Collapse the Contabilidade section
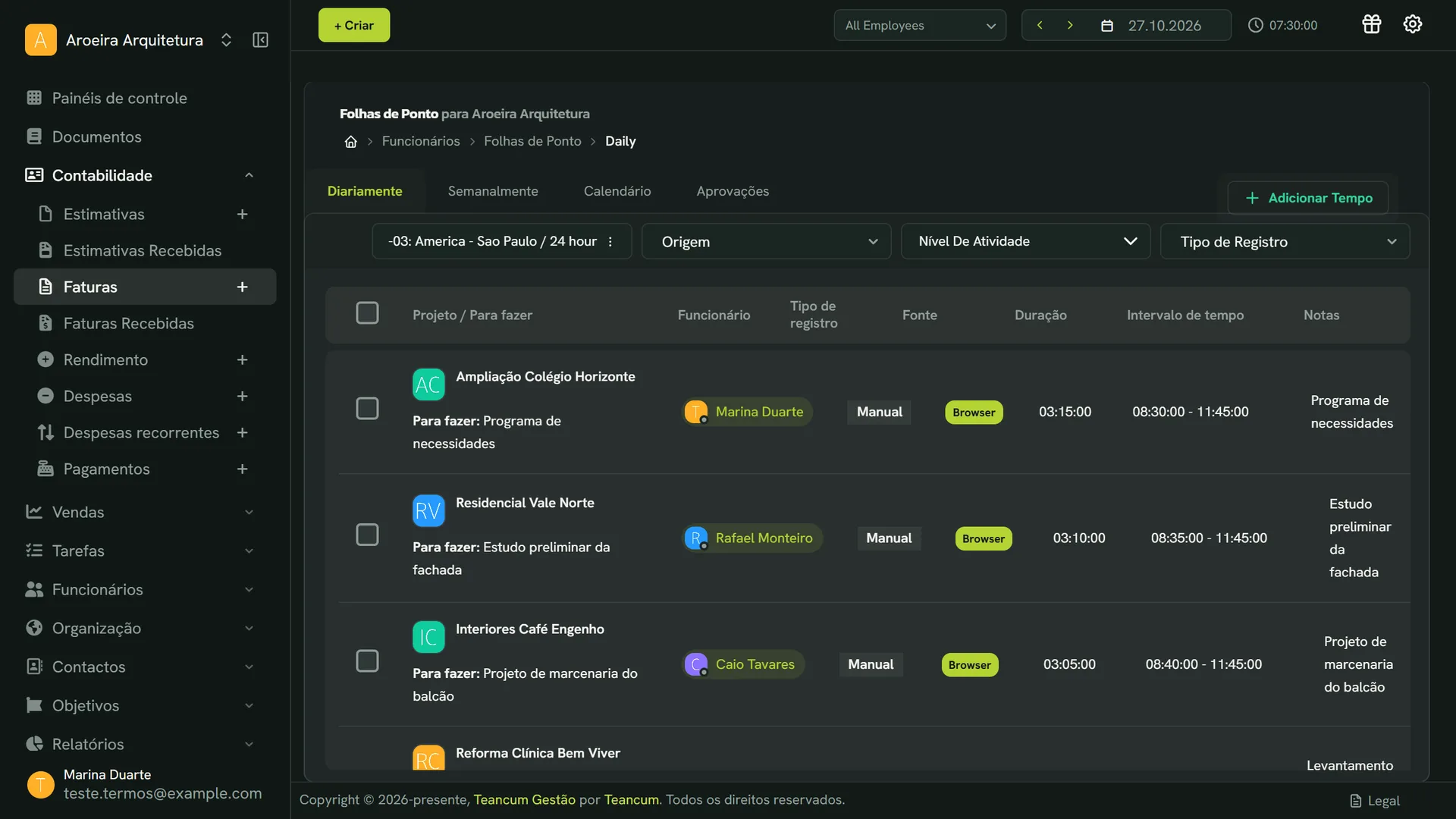The width and height of the screenshot is (1456, 819). [249, 176]
